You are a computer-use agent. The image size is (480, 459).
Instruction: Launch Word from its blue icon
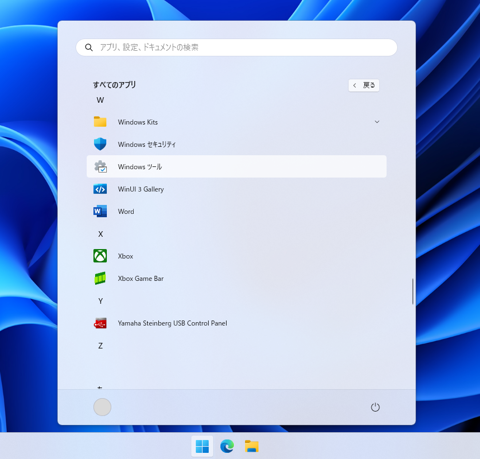100,211
